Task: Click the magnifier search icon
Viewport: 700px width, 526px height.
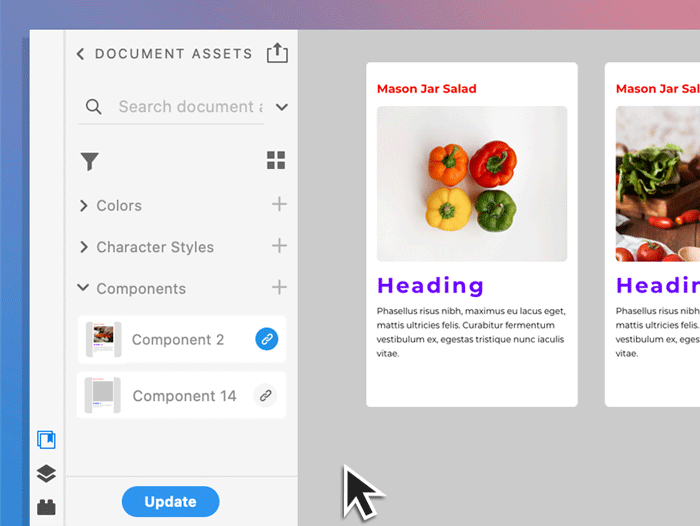Action: click(94, 107)
